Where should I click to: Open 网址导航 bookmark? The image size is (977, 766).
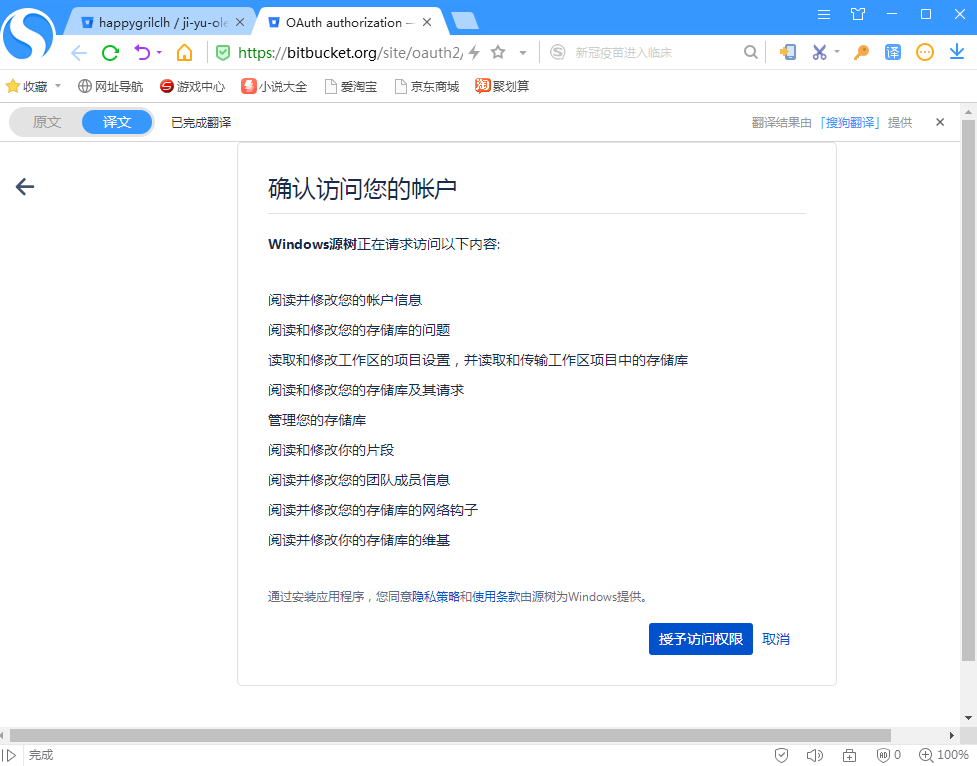110,87
